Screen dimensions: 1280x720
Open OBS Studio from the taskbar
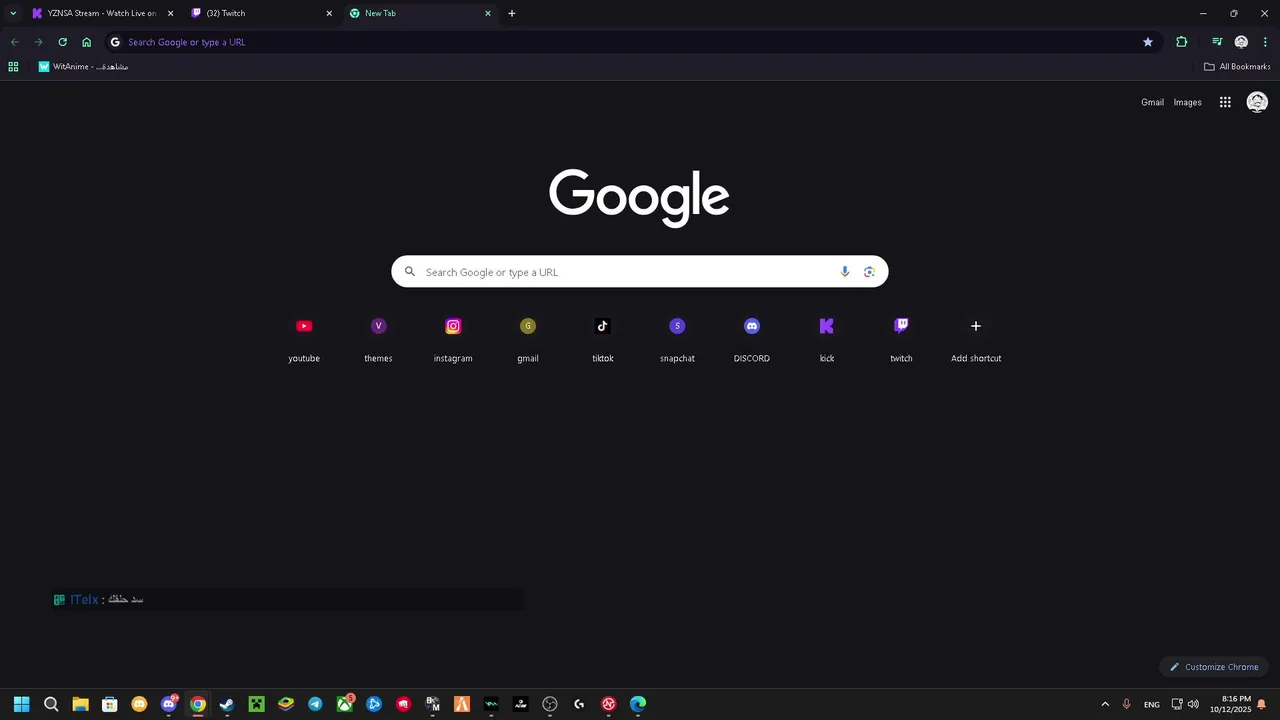(x=550, y=704)
